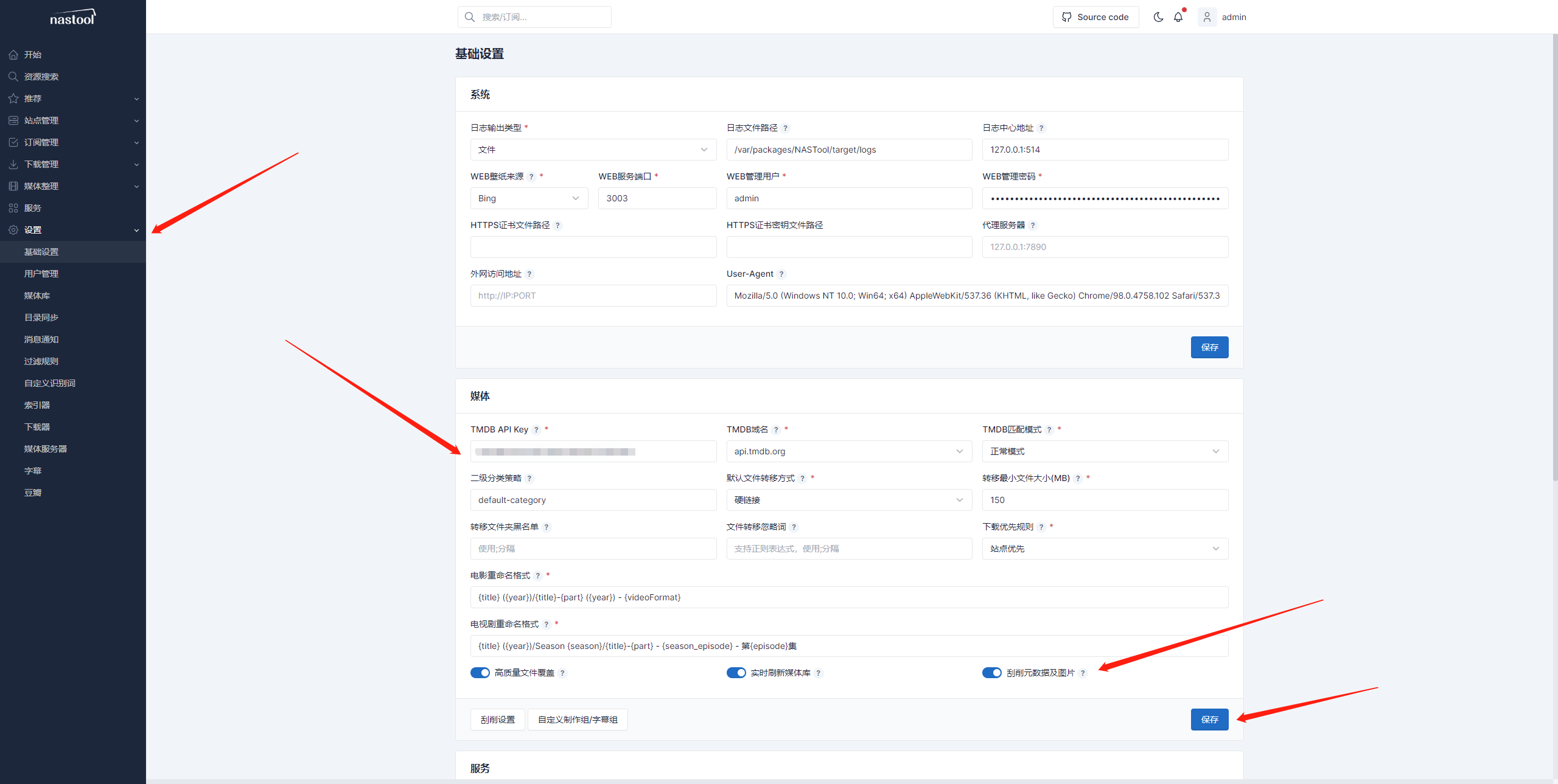Disable 高质量文件覆盖 toggle
Image resolution: width=1558 pixels, height=784 pixels.
[480, 673]
